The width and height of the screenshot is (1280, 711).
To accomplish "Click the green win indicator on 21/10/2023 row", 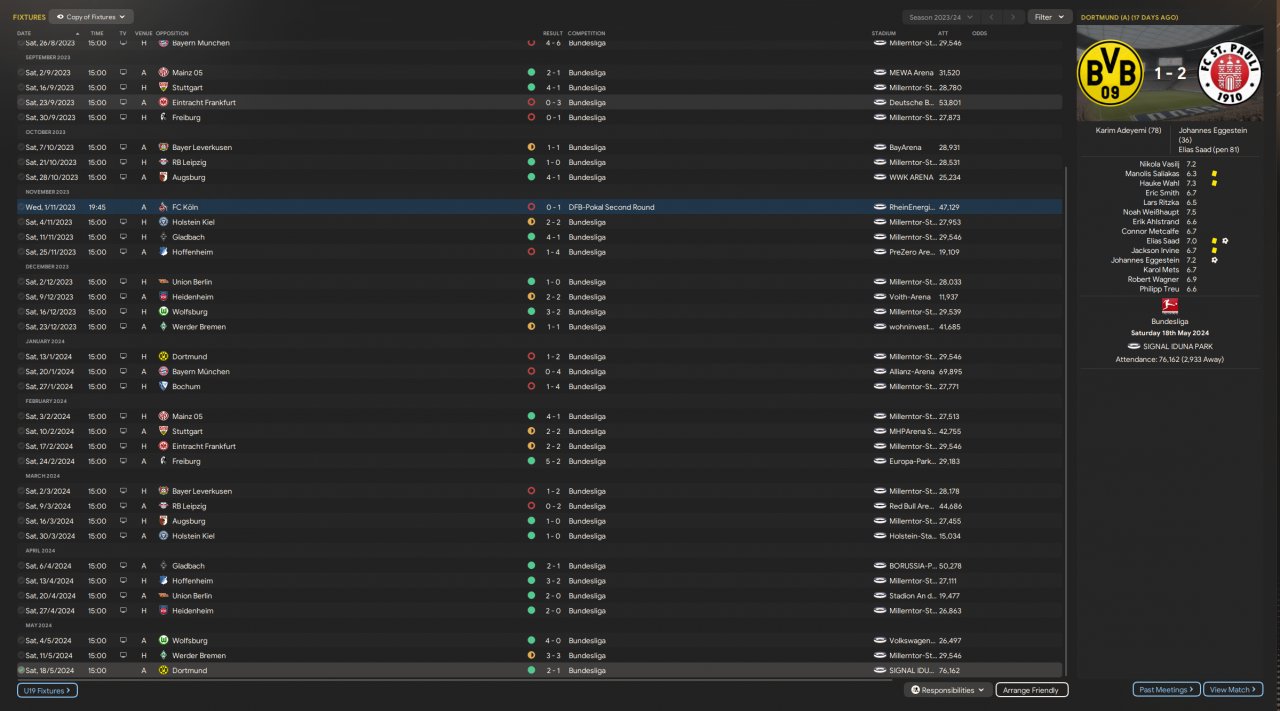I will coord(531,162).
